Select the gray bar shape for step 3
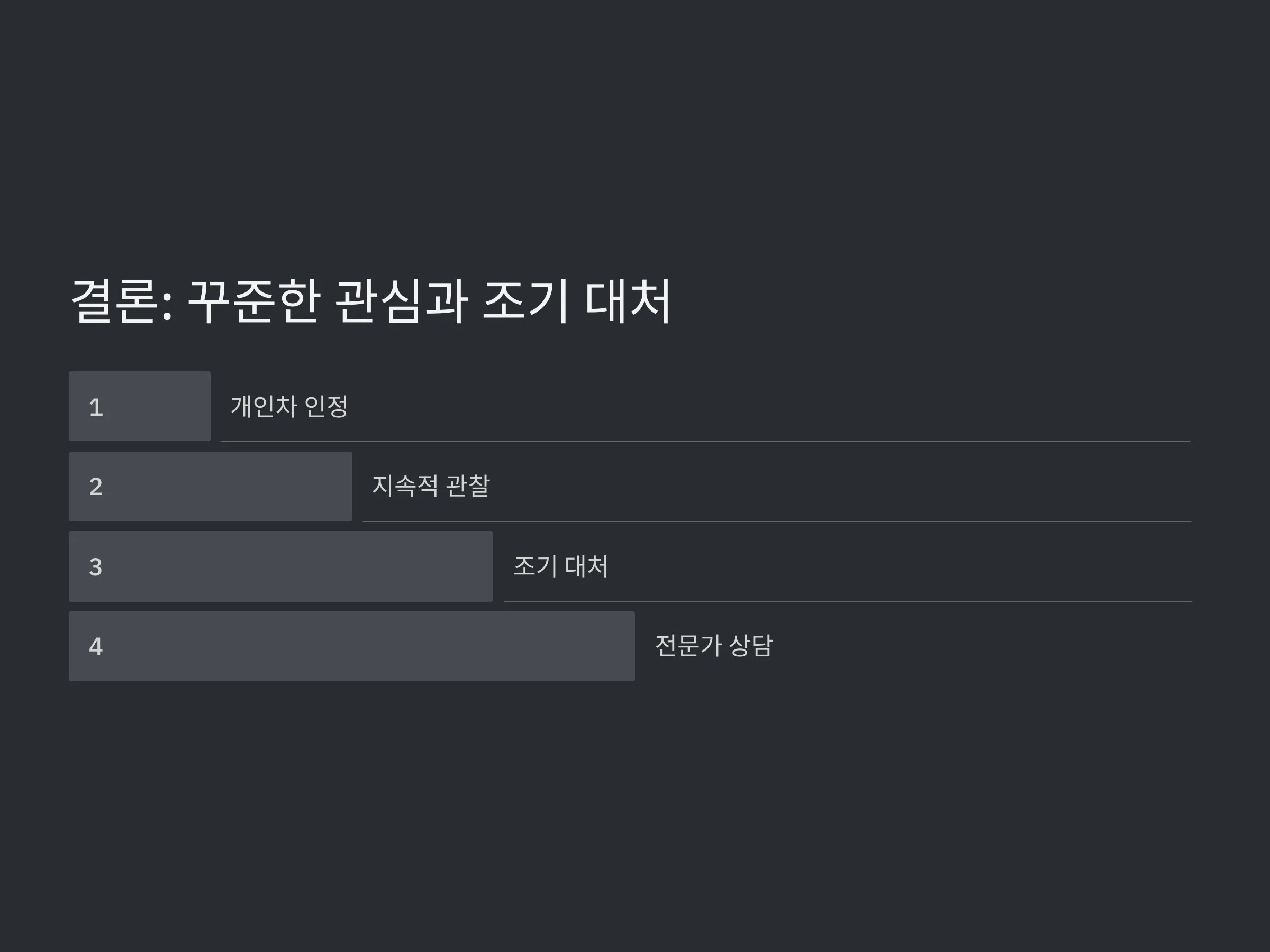The width and height of the screenshot is (1270, 952). 281,566
